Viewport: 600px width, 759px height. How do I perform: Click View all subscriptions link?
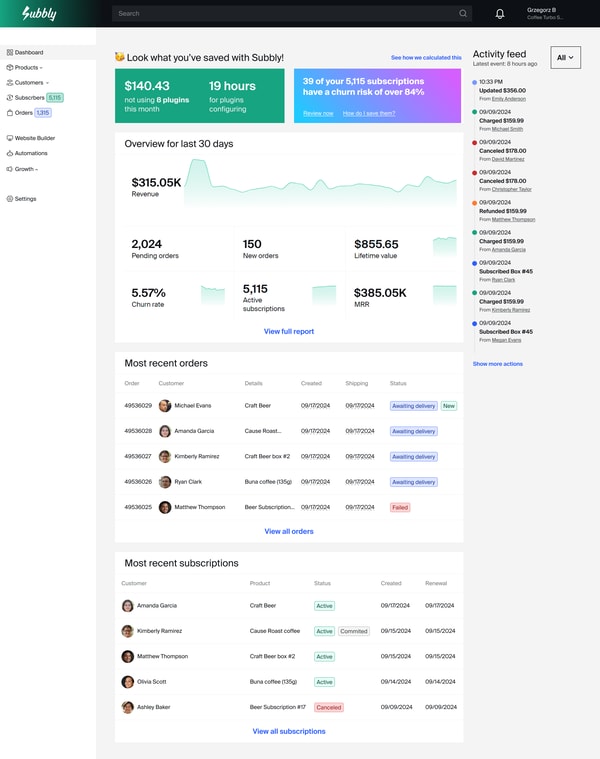(289, 731)
